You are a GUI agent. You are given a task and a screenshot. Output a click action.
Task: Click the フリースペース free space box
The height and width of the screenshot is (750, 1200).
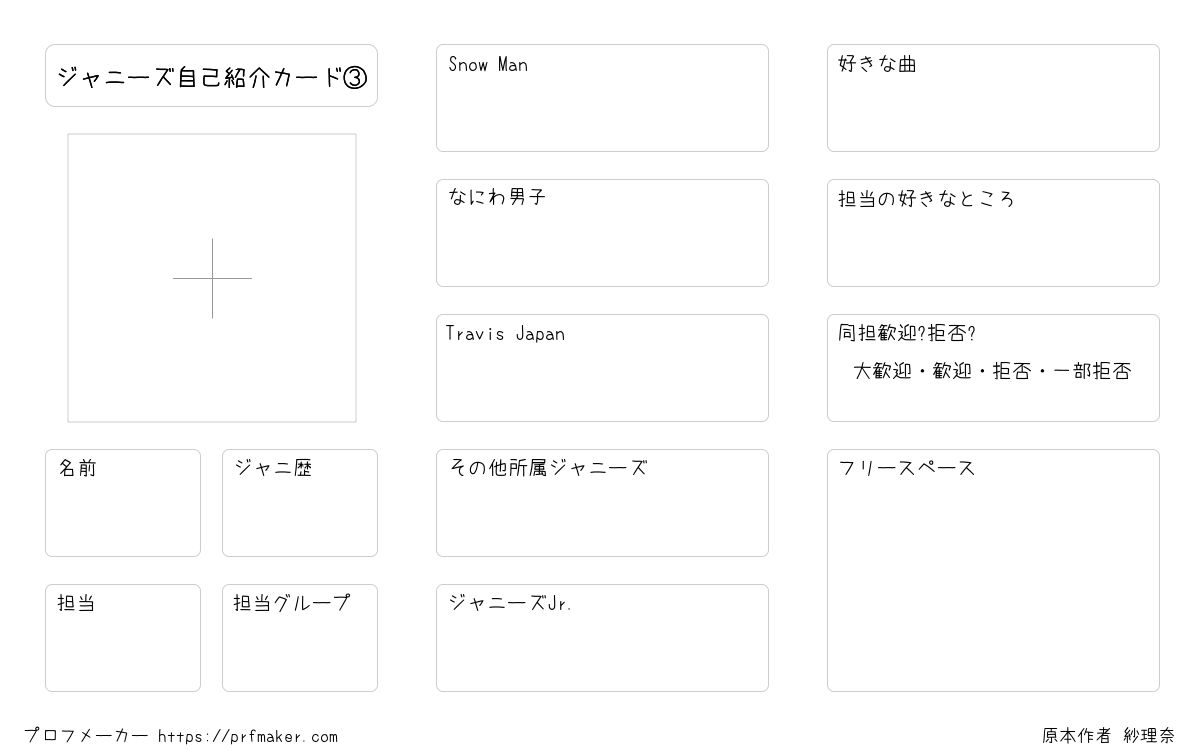[x=993, y=570]
